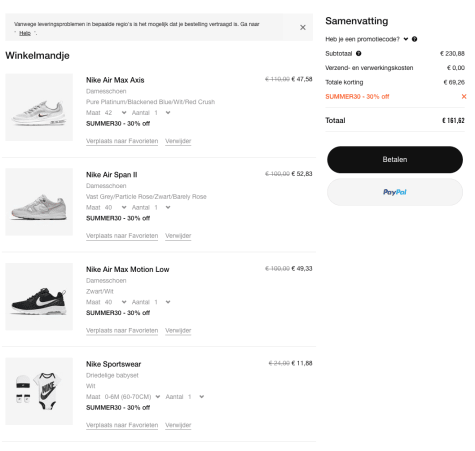Open promotiecode help question icon

414,39
